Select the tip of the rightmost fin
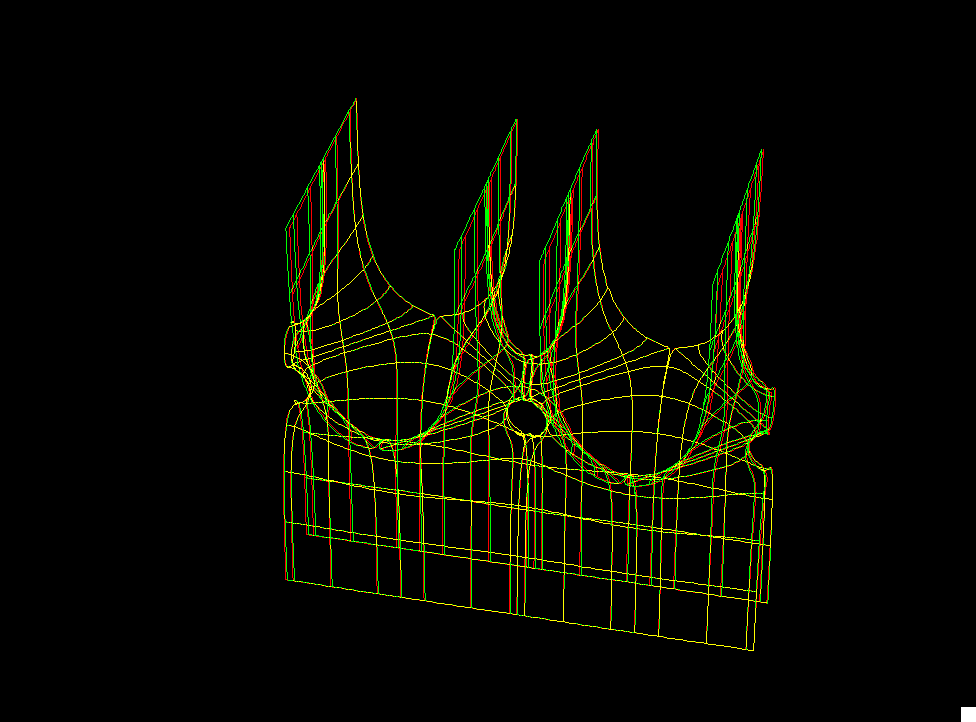 [762, 151]
